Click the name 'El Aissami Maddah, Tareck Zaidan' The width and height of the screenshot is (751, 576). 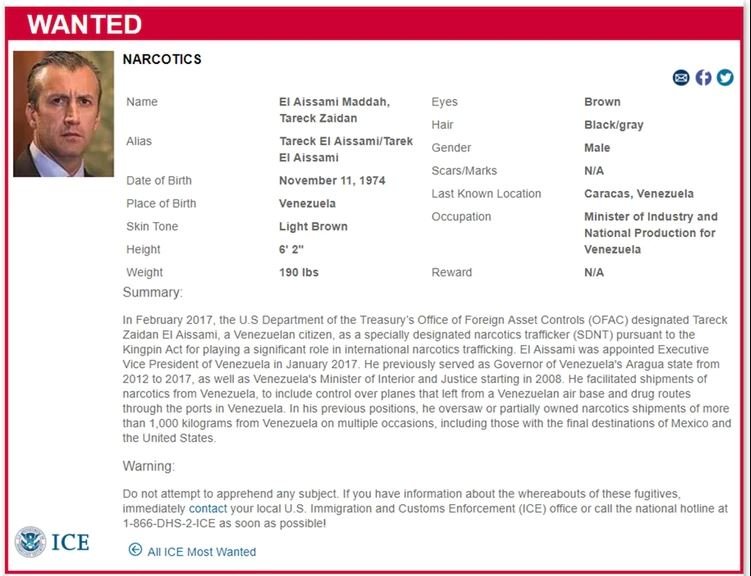[334, 110]
